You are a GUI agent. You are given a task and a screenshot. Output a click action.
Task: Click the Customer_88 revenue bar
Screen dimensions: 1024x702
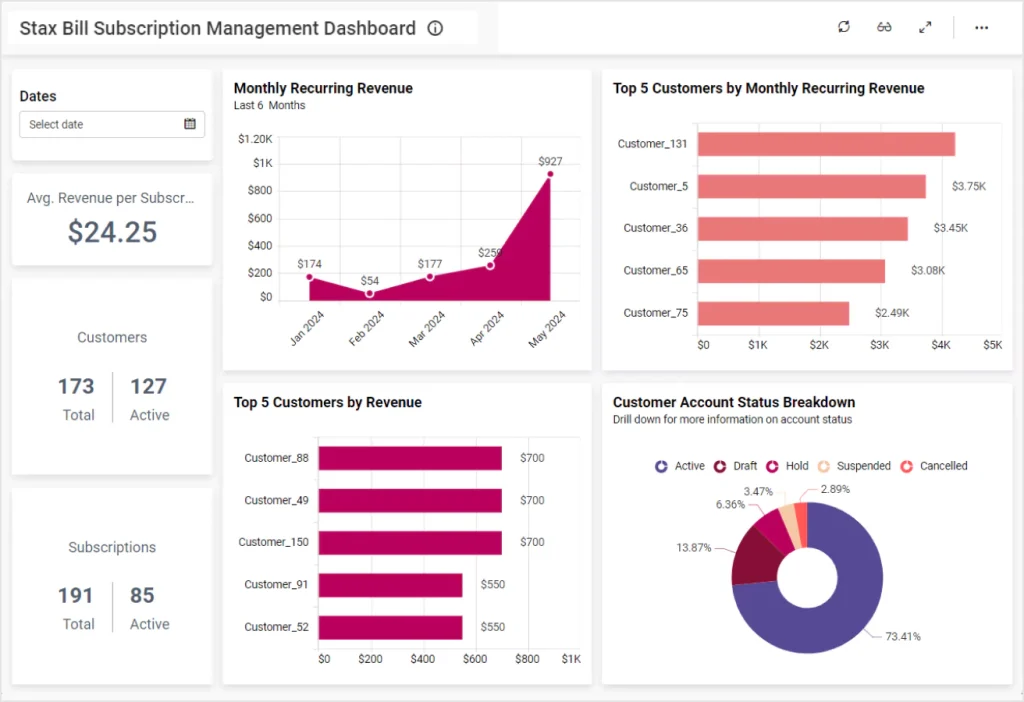pos(410,458)
